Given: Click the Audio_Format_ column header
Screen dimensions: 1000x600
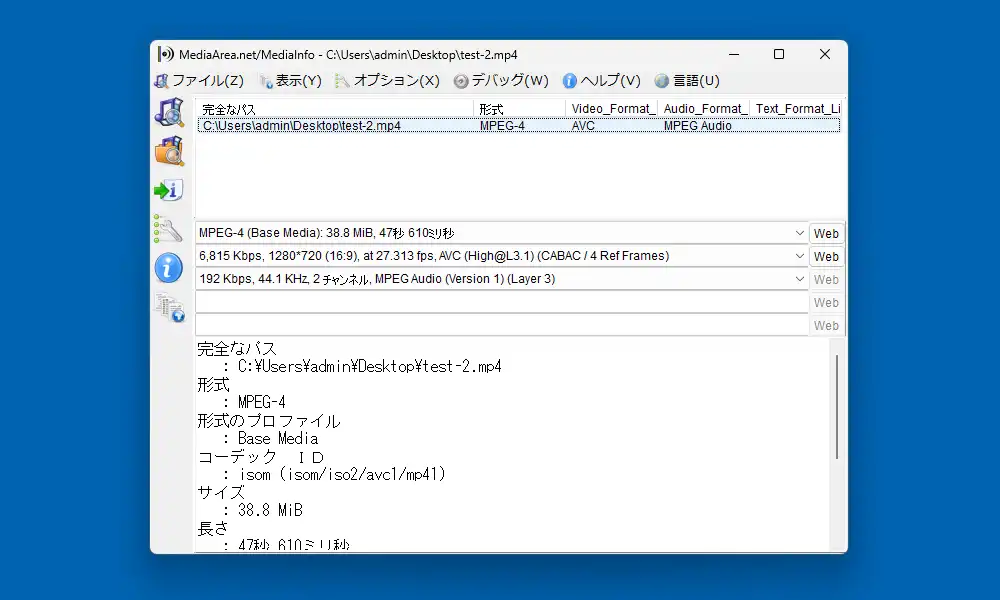Looking at the screenshot, I should pyautogui.click(x=703, y=109).
